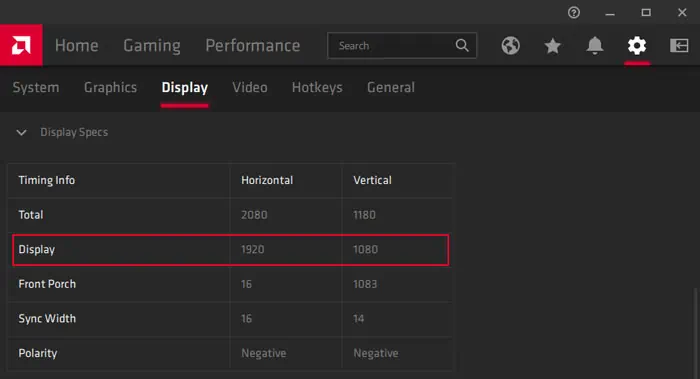Select the Polarity row label
The height and width of the screenshot is (379, 700).
coord(38,353)
